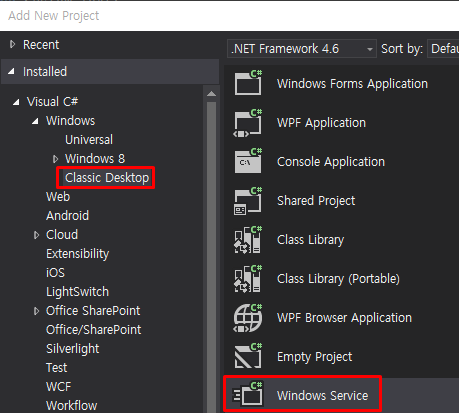
Task: Select the Windows tree node
Action: (x=70, y=120)
